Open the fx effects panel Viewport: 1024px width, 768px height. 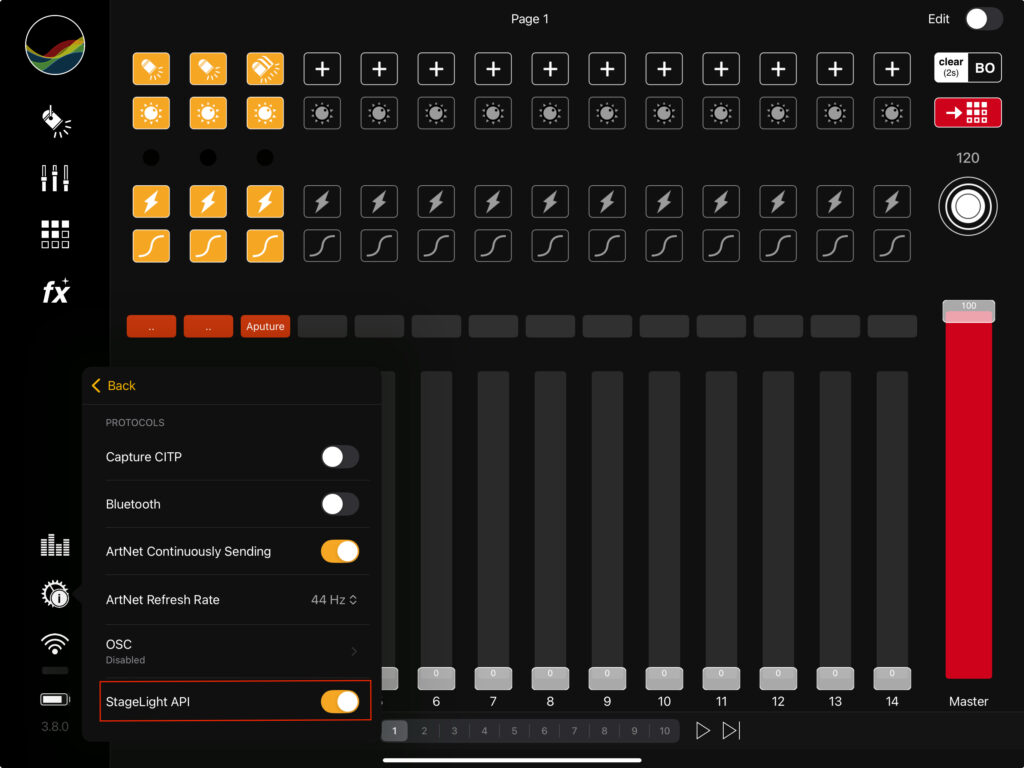[x=55, y=292]
